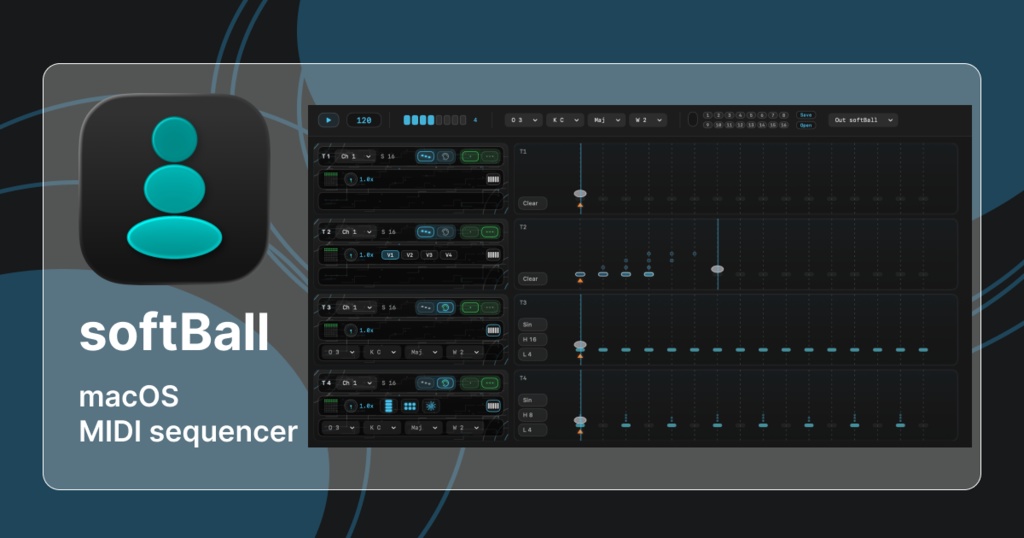Screen dimensions: 1024x538
Task: Toggle T3 green three-dots mode button
Action: pos(490,308)
